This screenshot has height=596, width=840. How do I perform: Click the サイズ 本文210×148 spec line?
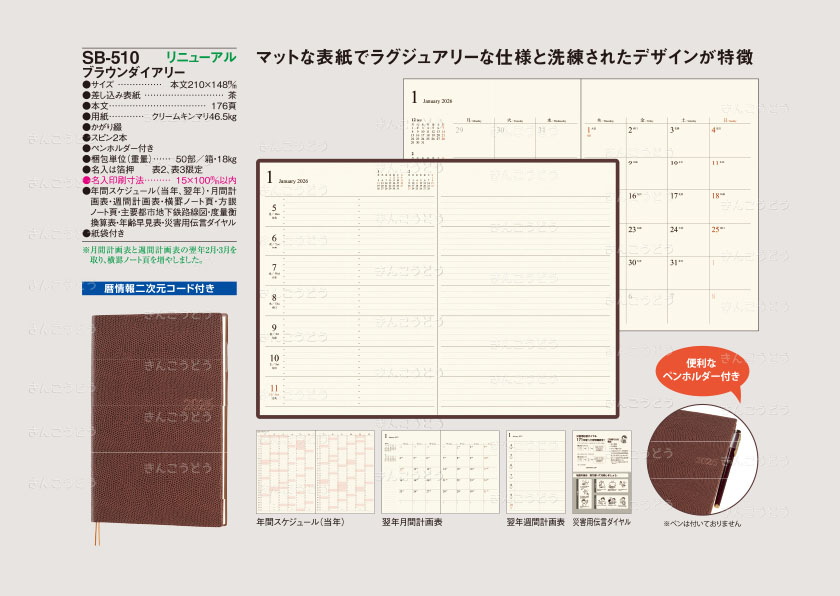tap(159, 85)
